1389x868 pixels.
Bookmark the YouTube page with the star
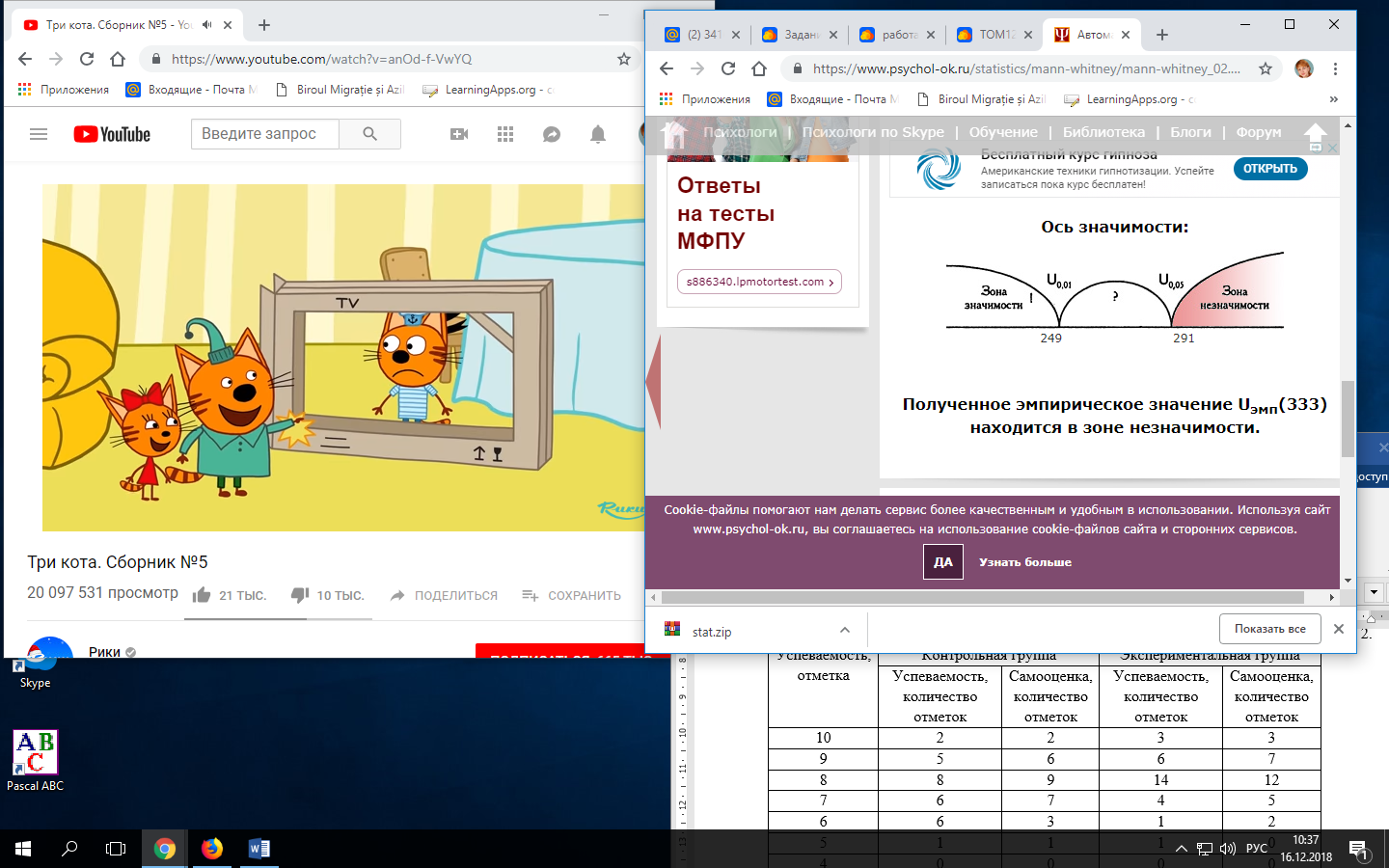[x=624, y=59]
